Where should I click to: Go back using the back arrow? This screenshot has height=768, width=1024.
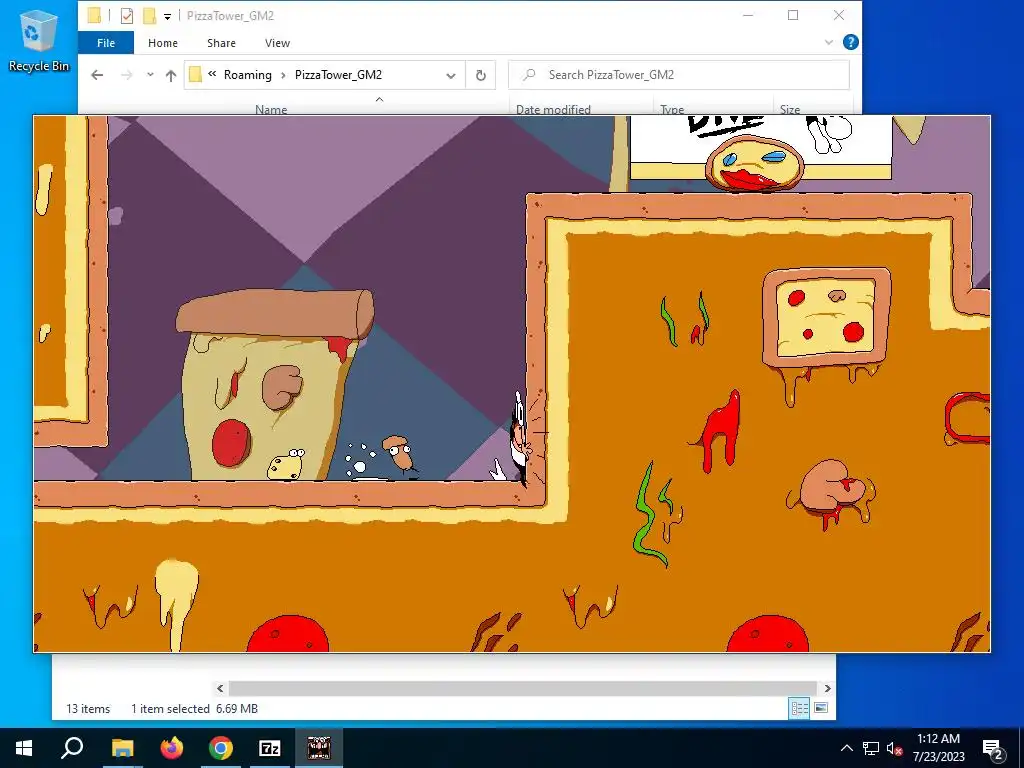[x=97, y=75]
